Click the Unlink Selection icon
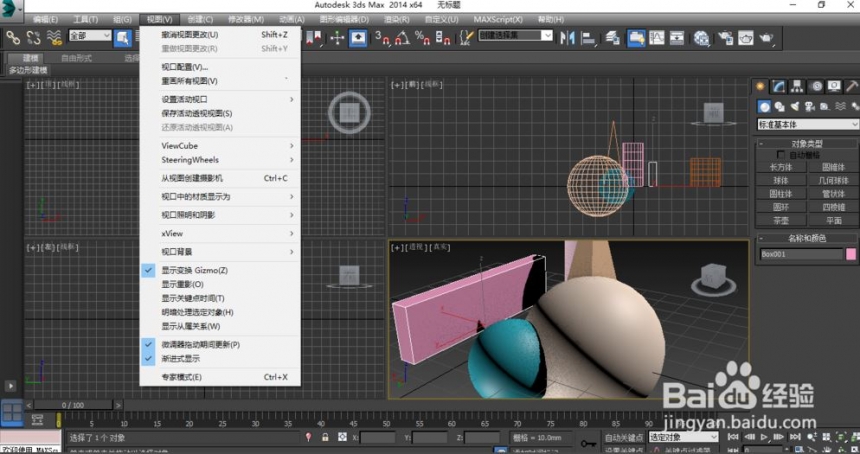 pos(33,37)
